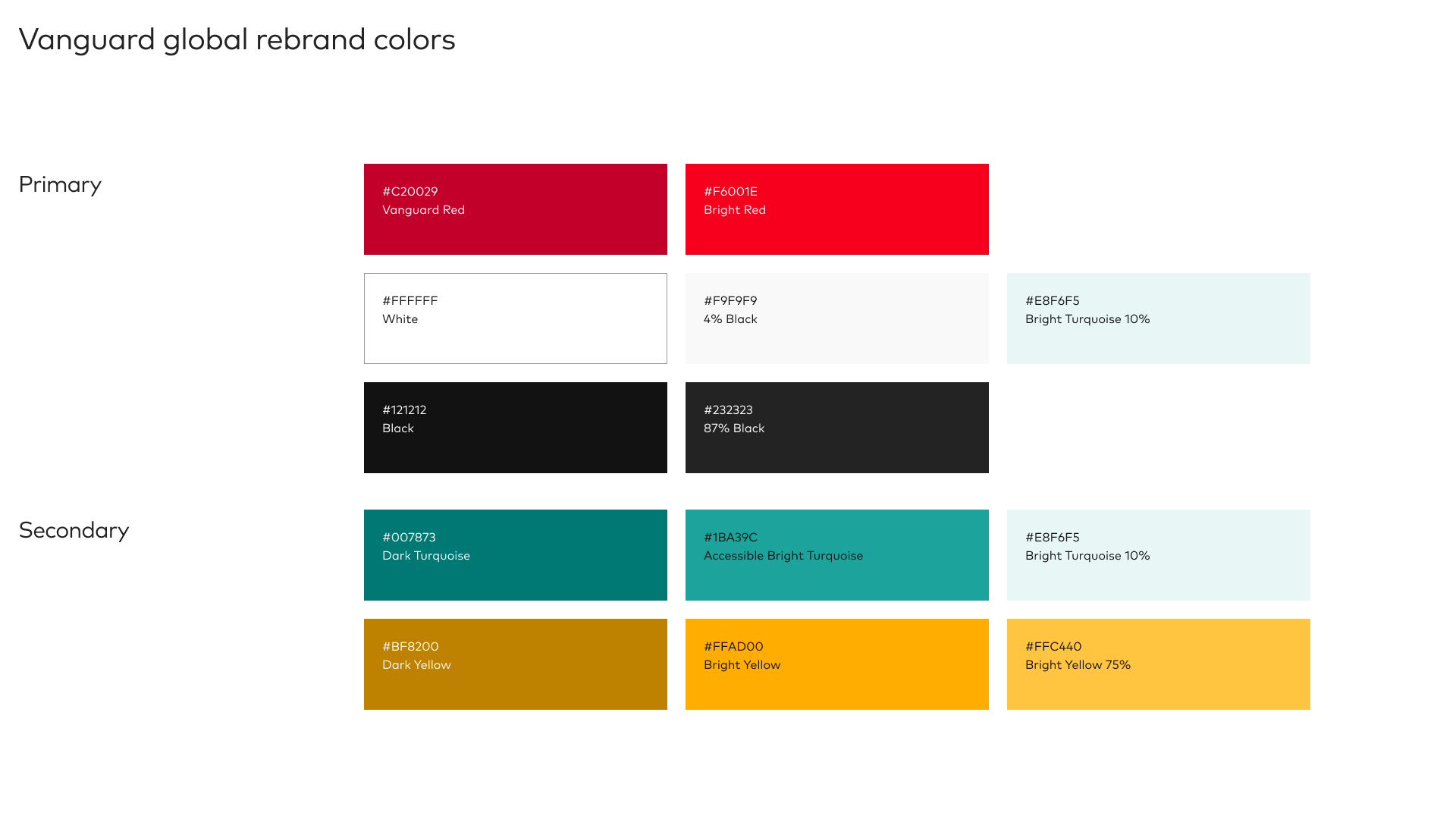Click the #FFC440 hex code label
Viewport: 1456px width, 819px height.
pos(1053,647)
